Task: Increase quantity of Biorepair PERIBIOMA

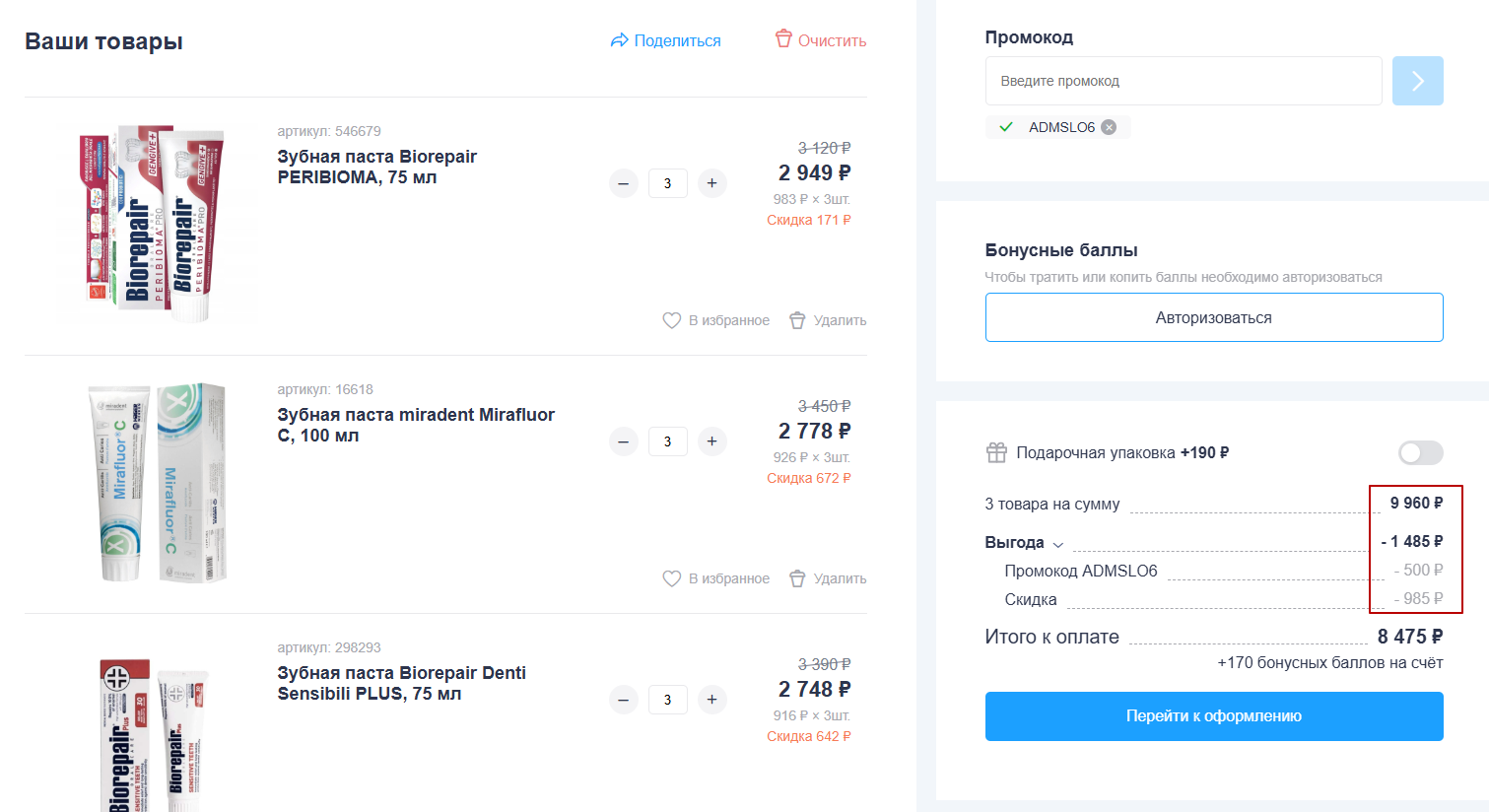Action: [x=711, y=183]
